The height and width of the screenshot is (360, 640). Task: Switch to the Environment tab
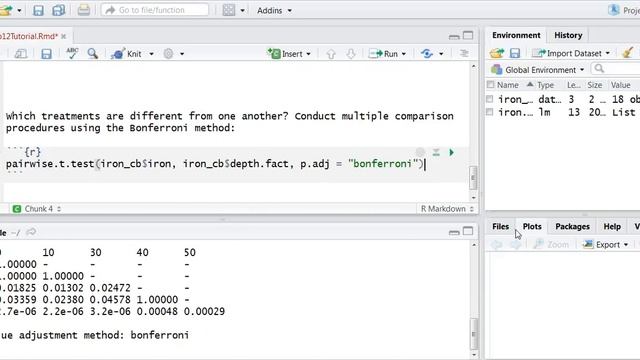pyautogui.click(x=516, y=35)
